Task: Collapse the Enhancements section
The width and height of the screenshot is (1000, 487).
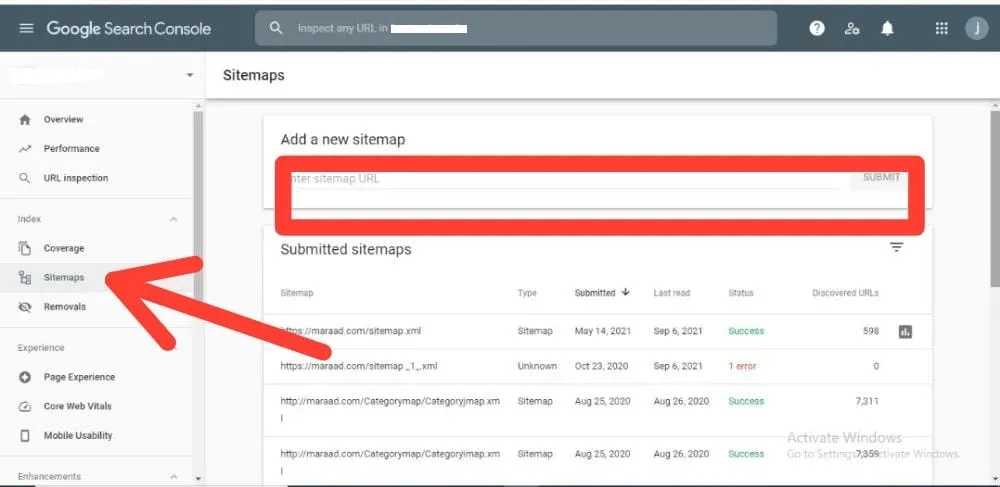Action: tap(173, 477)
